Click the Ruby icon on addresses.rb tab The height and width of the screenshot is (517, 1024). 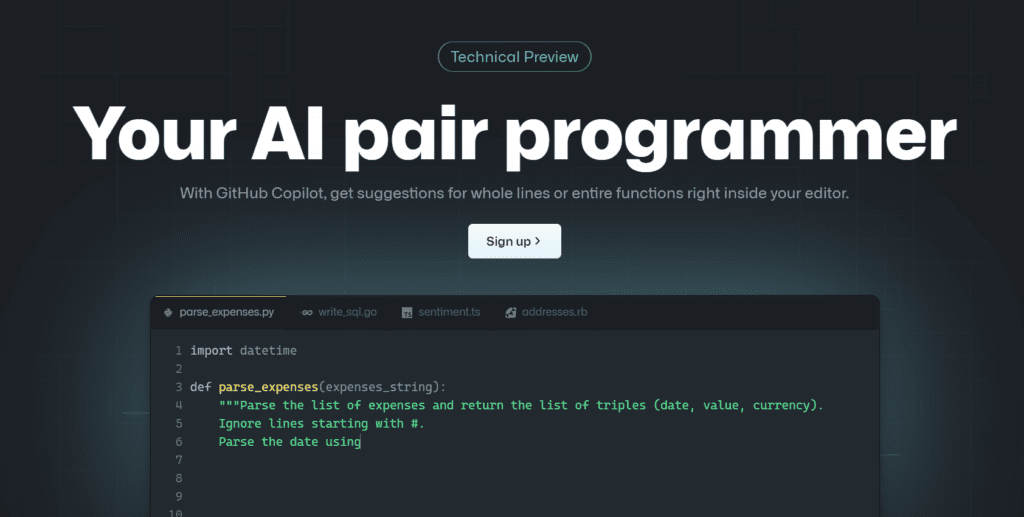(511, 313)
